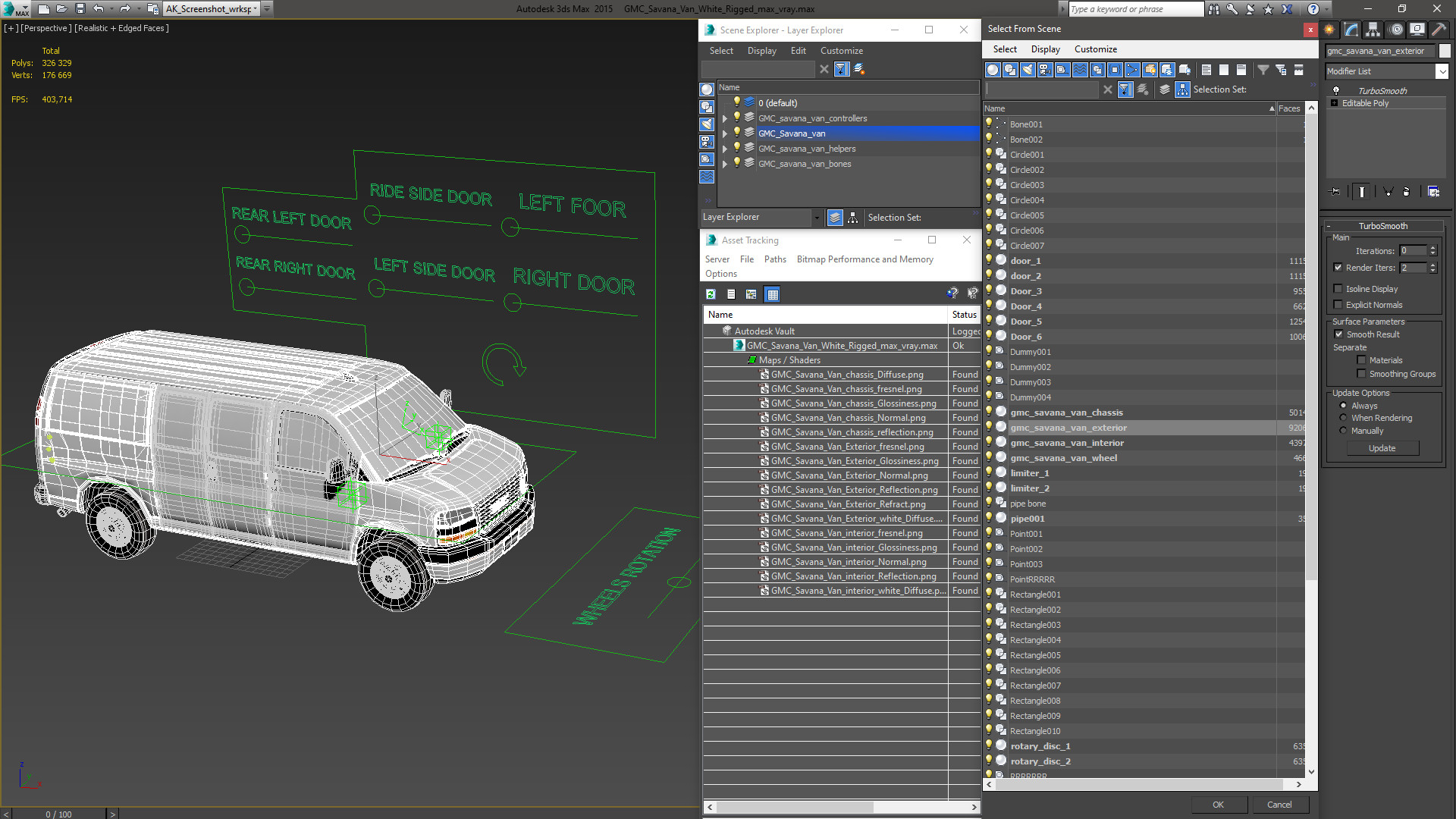This screenshot has width=1456, height=819.
Task: Click the Iterations value field
Action: click(x=1414, y=251)
